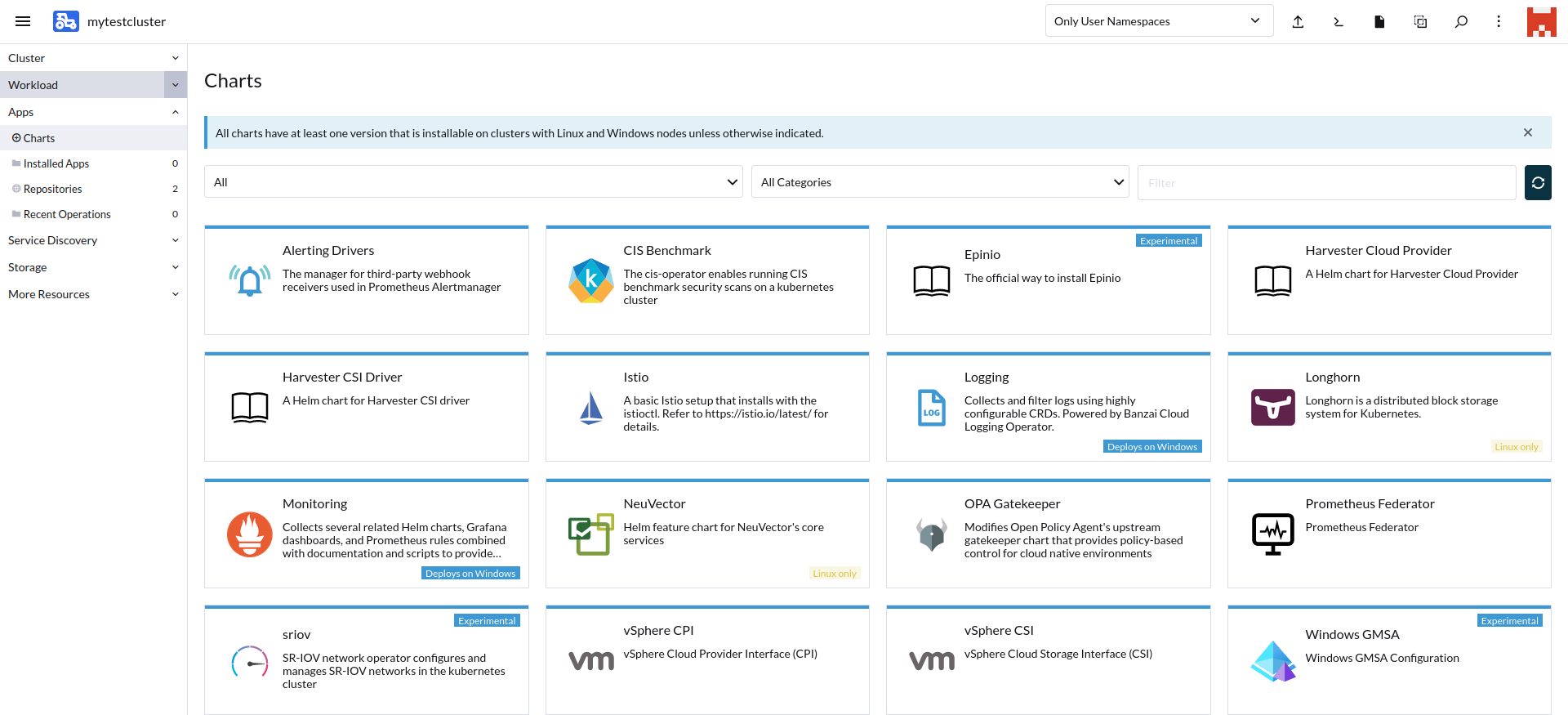Open the Monitoring chart card
Image resolution: width=1568 pixels, height=715 pixels.
[366, 533]
